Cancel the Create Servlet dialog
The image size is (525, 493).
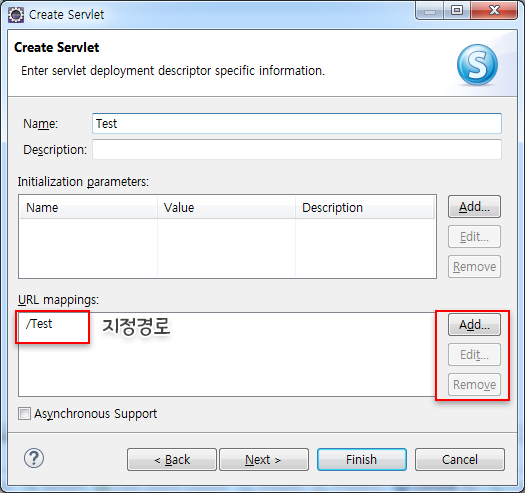460,460
